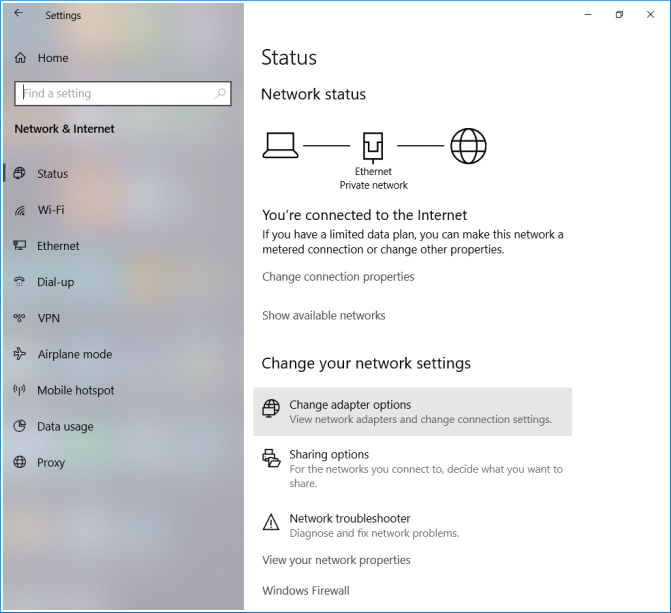Click the Dial-up icon in sidebar
671x613 pixels.
19,282
